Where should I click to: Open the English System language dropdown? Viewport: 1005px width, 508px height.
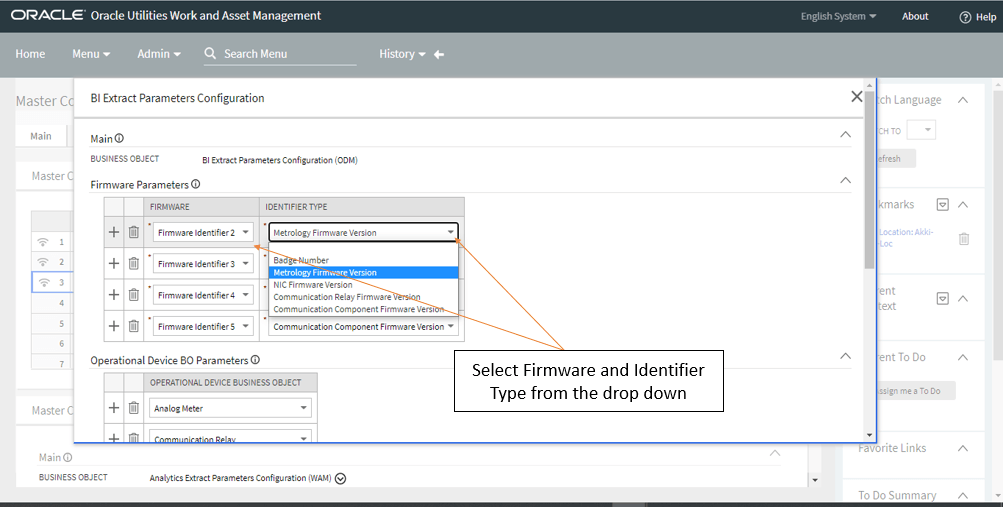[x=838, y=17]
